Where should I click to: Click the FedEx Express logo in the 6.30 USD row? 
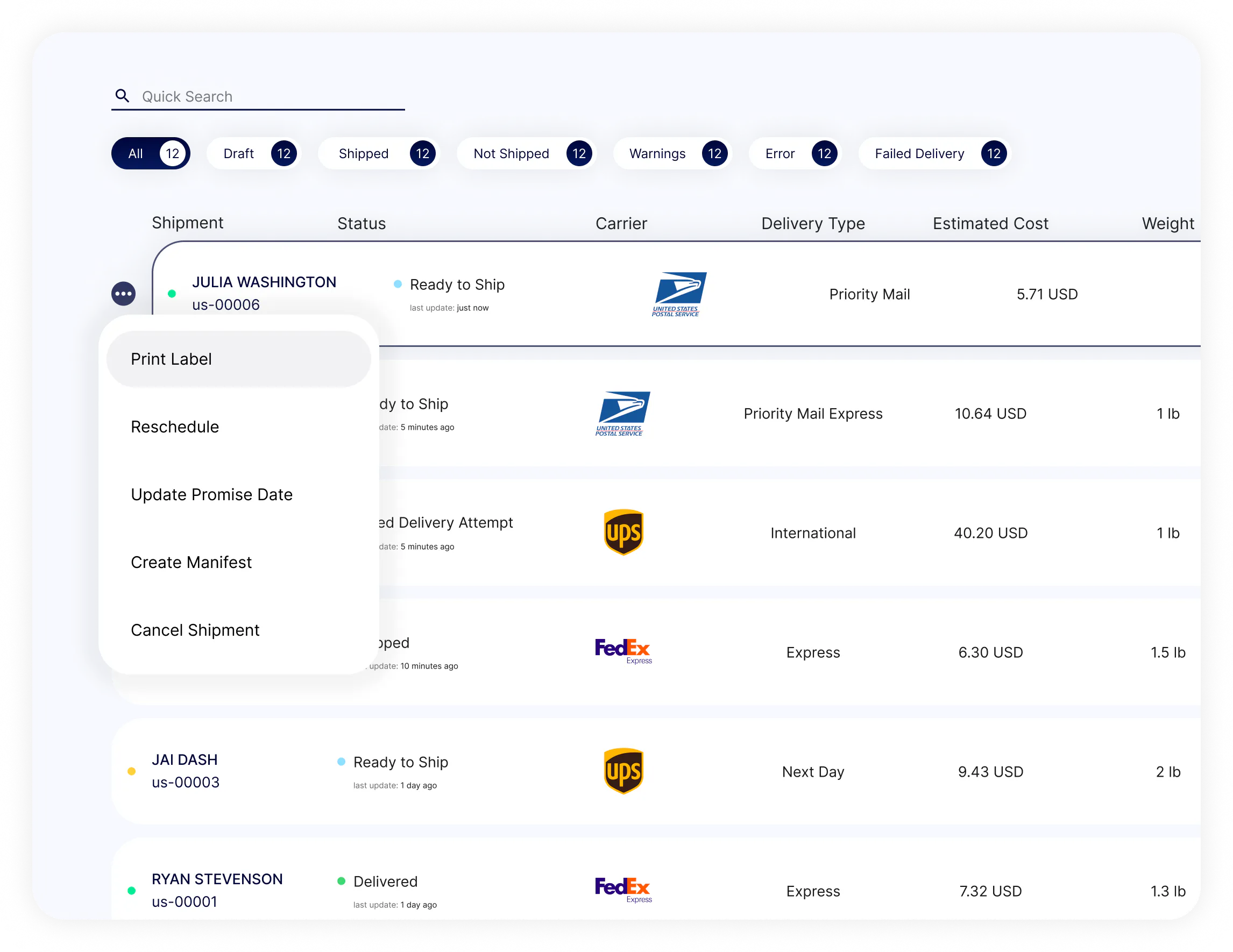coord(623,651)
